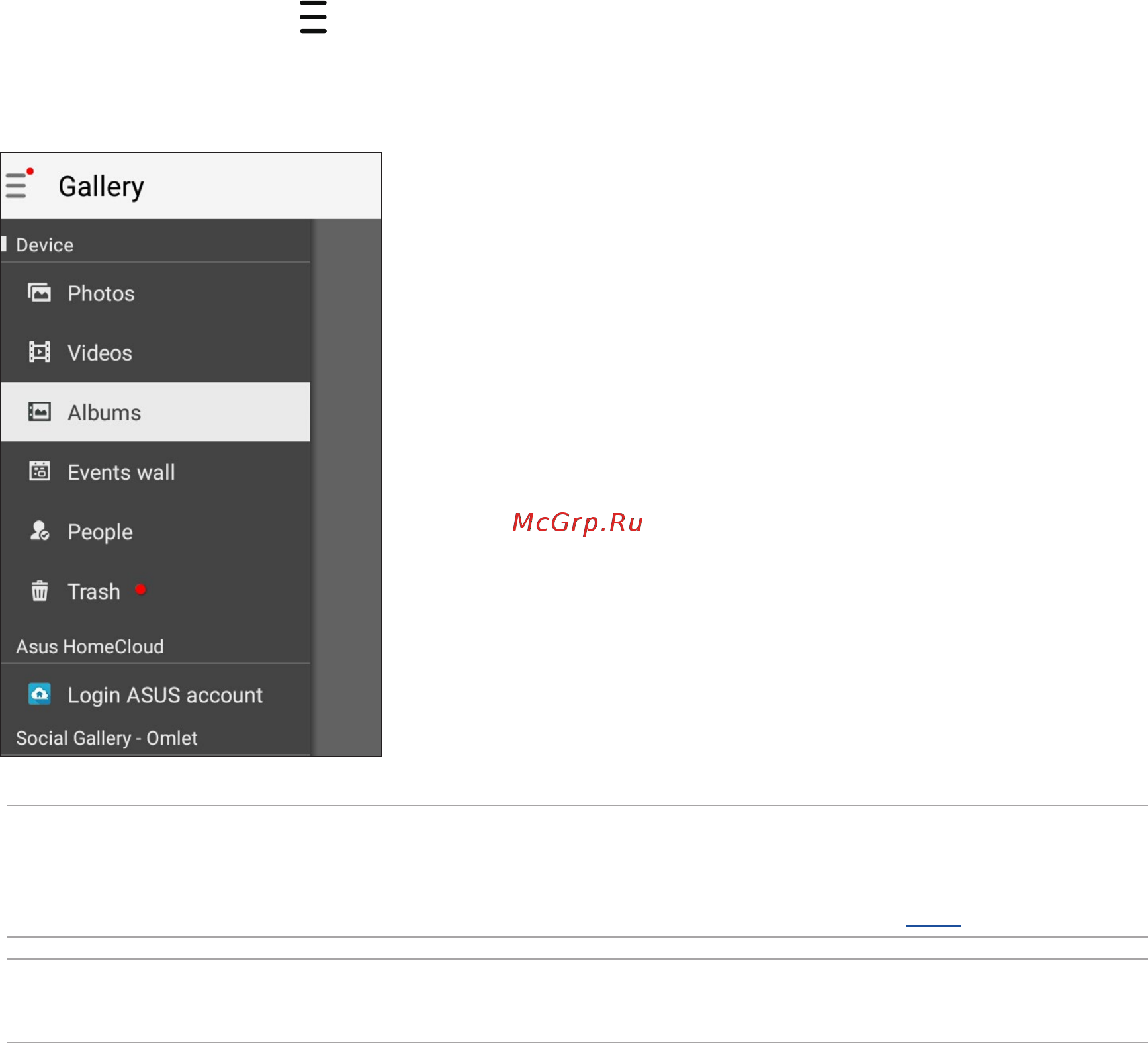Screen dimensions: 1148x1043
Task: Click the Device section header
Action: click(44, 245)
